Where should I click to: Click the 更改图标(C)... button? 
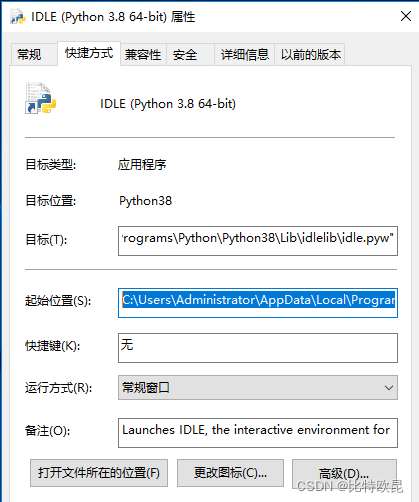coord(230,473)
